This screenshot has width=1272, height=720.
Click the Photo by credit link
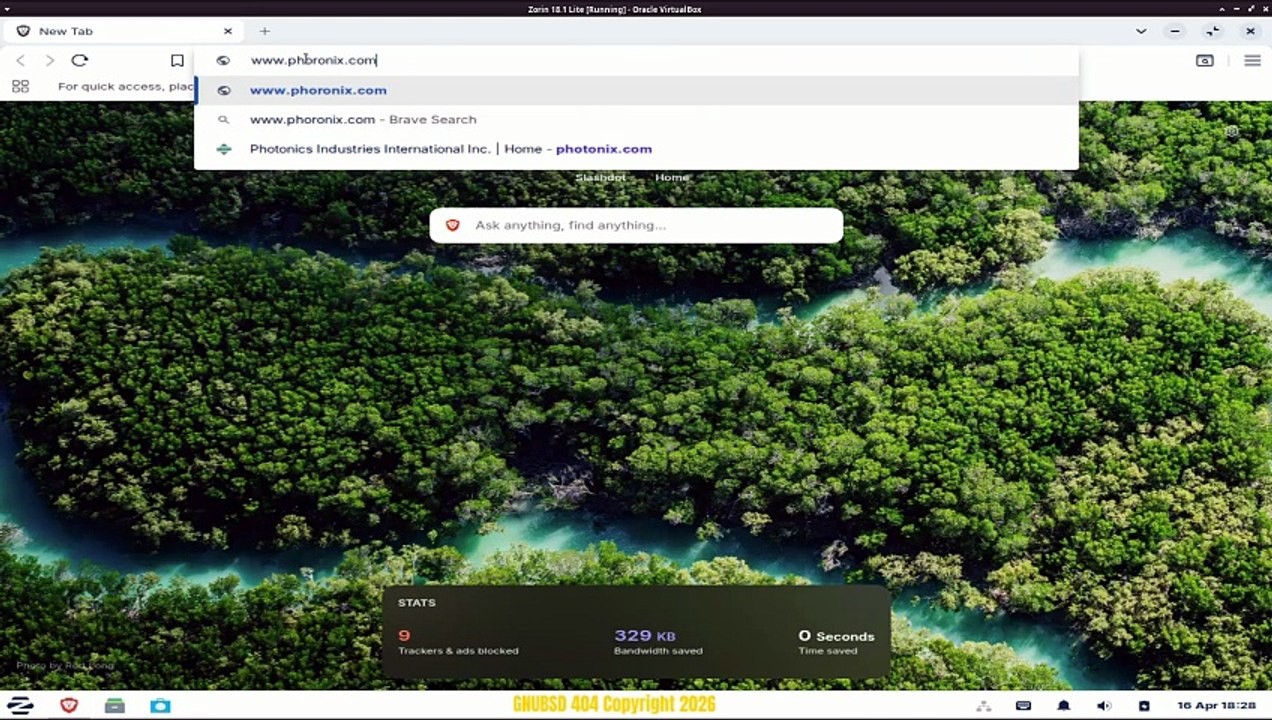tap(65, 665)
